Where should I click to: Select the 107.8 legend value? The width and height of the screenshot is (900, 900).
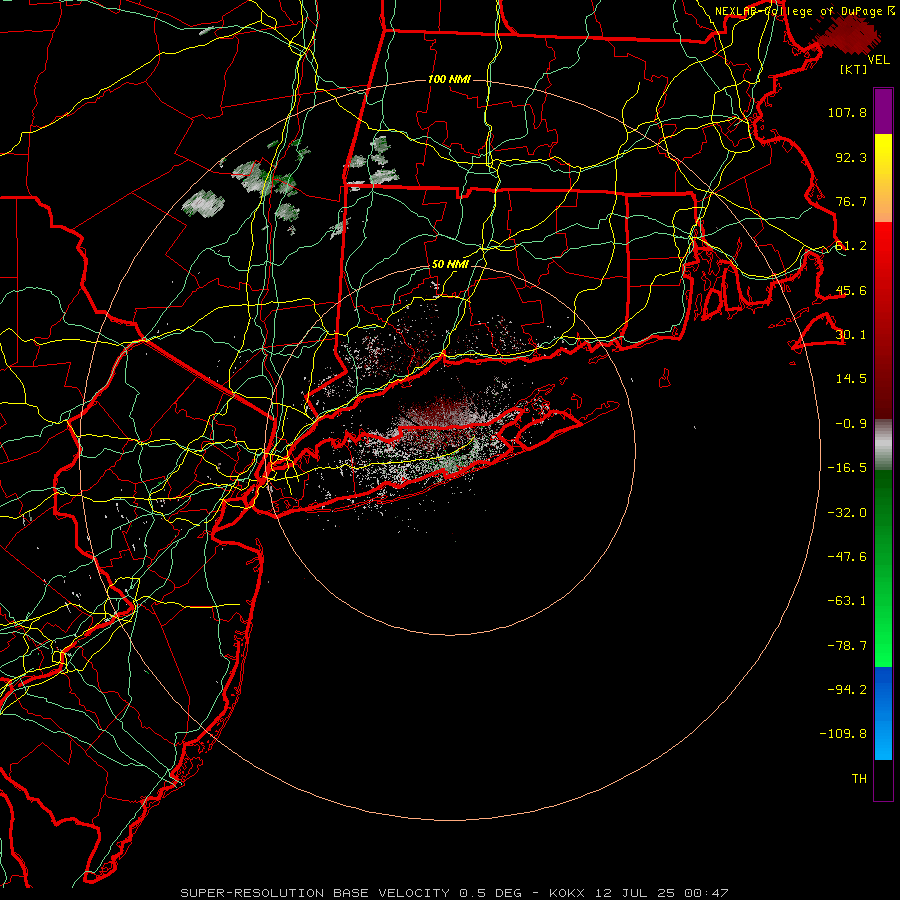pyautogui.click(x=847, y=112)
